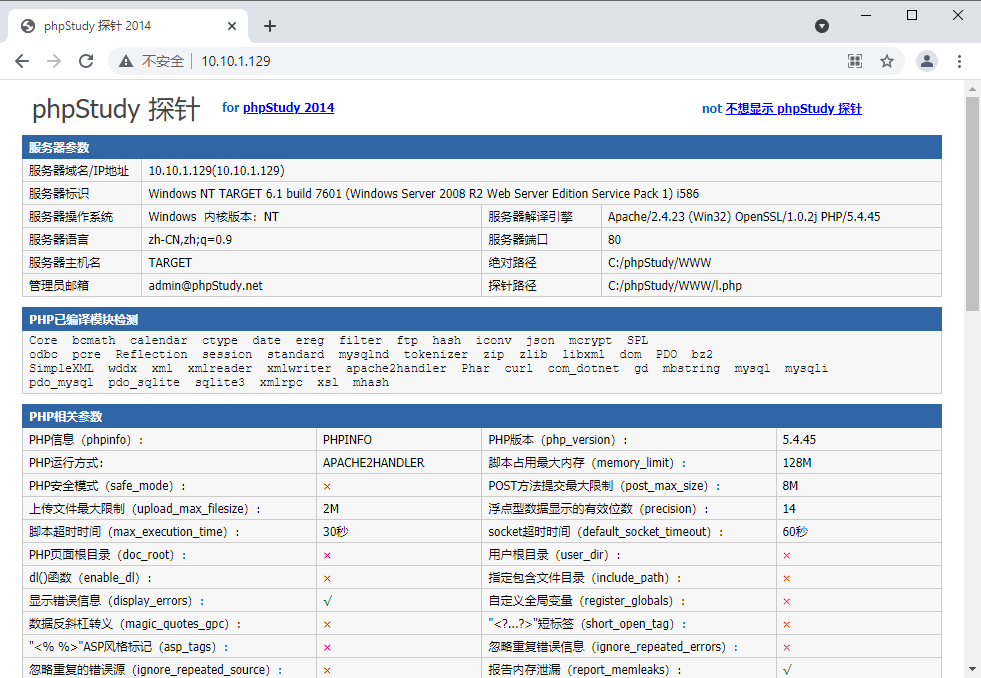Click the post_max_size value 8M
This screenshot has width=981, height=678.
[790, 486]
